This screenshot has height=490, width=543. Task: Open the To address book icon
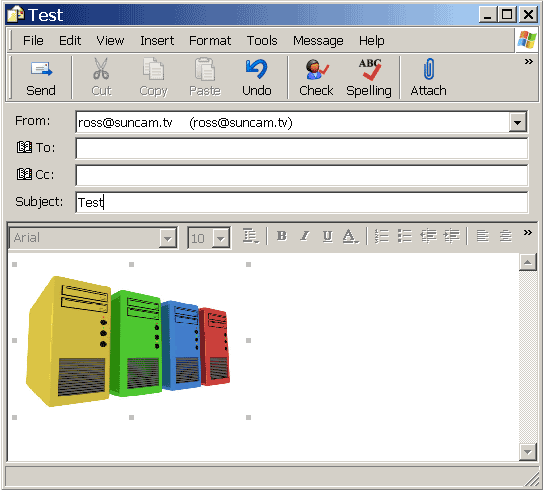(x=24, y=147)
